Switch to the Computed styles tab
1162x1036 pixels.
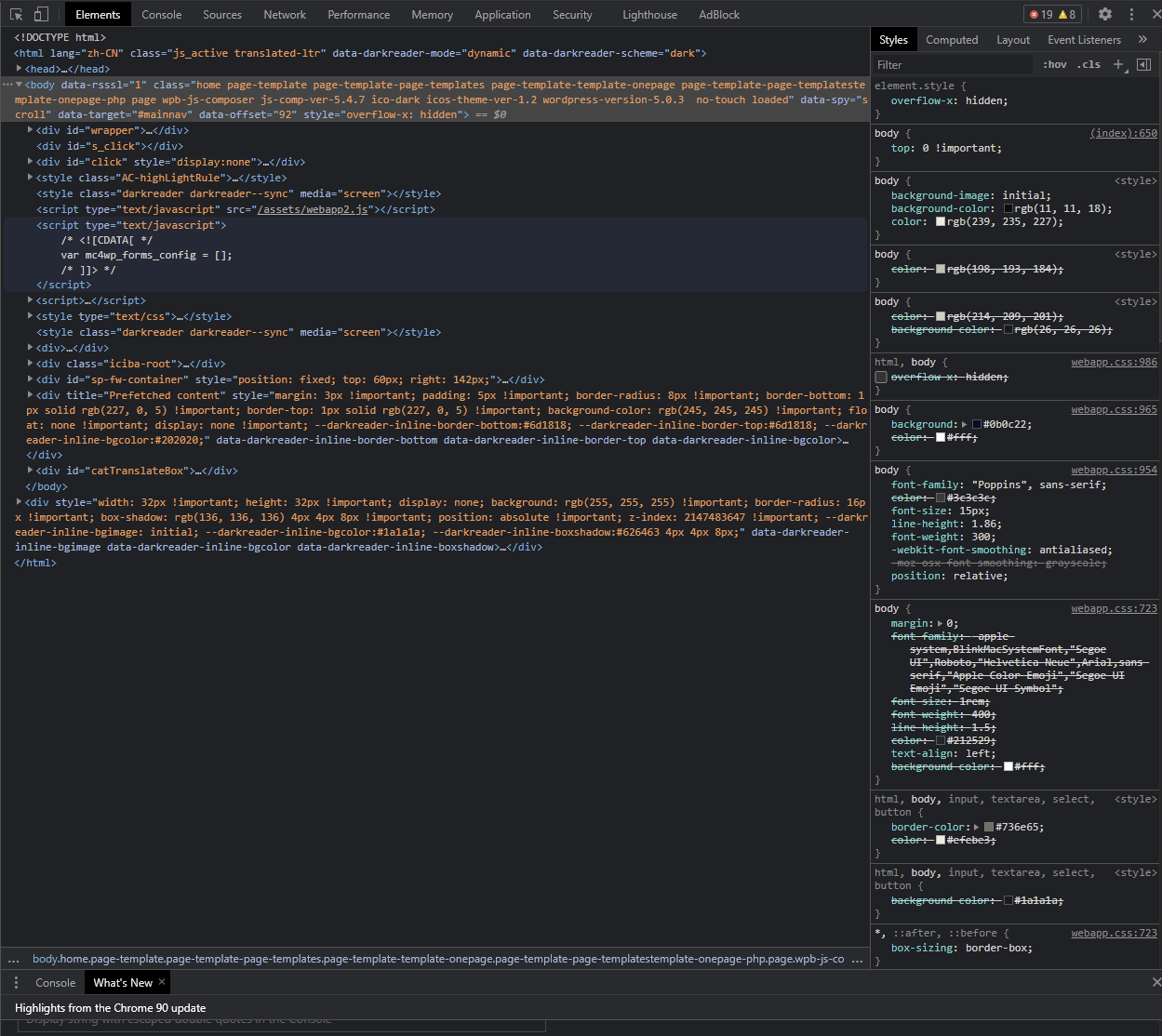tap(952, 40)
